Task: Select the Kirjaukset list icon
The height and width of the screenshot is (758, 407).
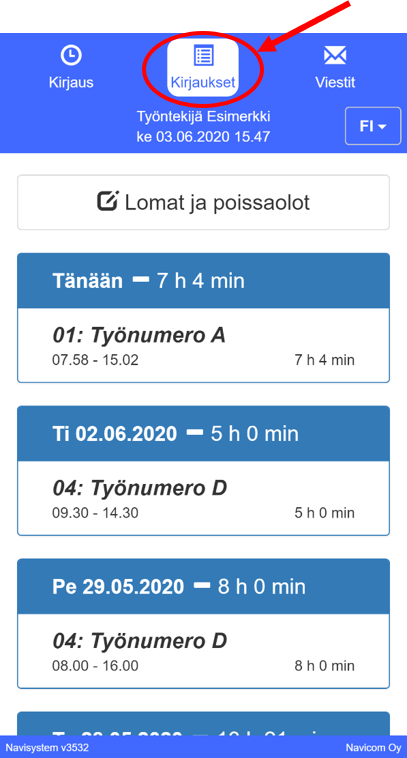Action: point(204,56)
